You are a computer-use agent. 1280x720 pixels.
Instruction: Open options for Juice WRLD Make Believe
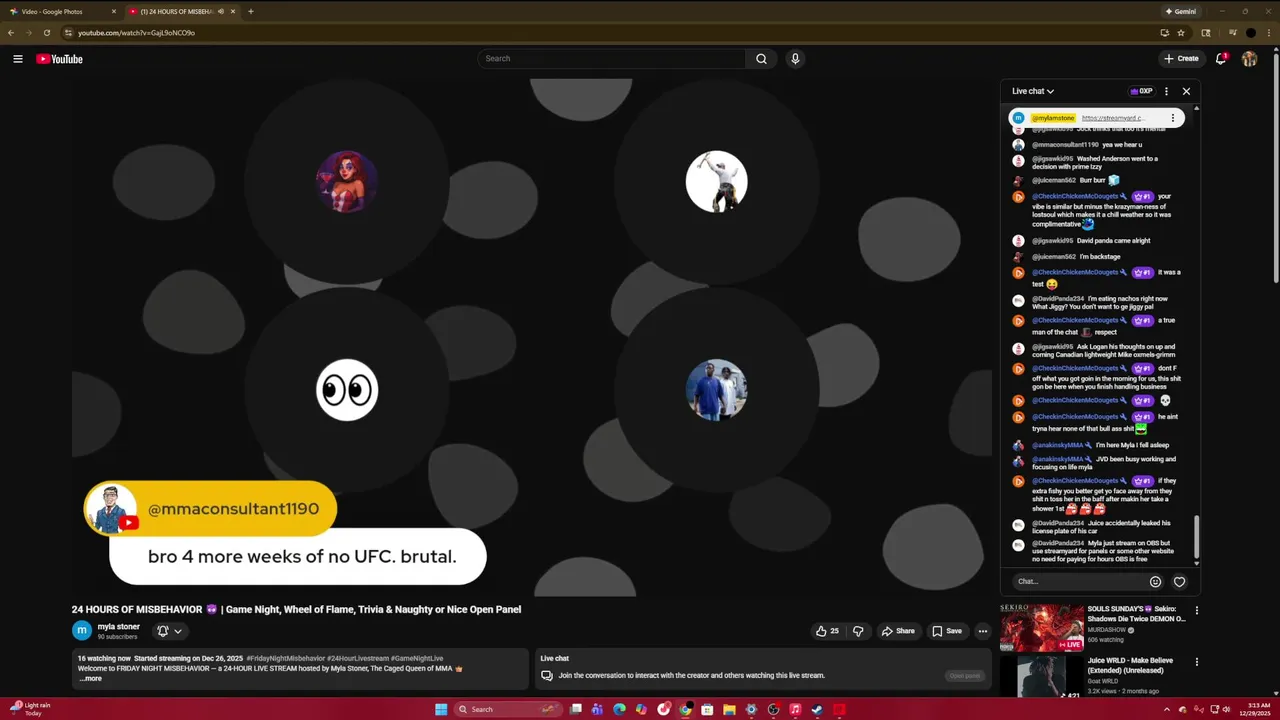click(1196, 662)
